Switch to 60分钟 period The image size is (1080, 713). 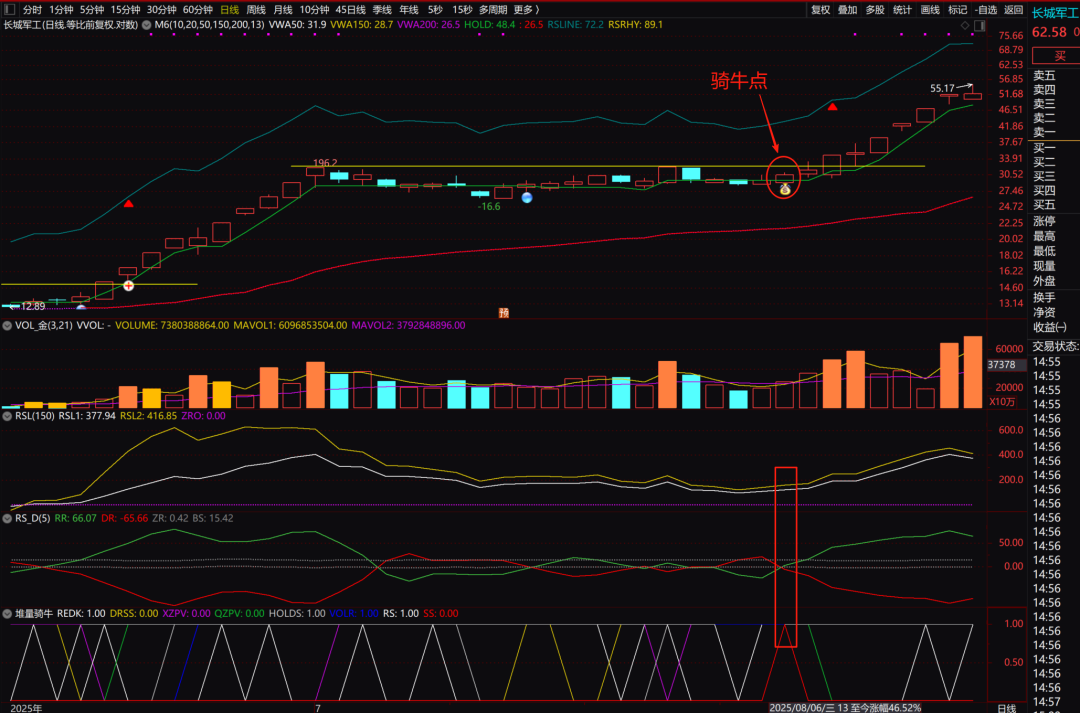click(198, 10)
